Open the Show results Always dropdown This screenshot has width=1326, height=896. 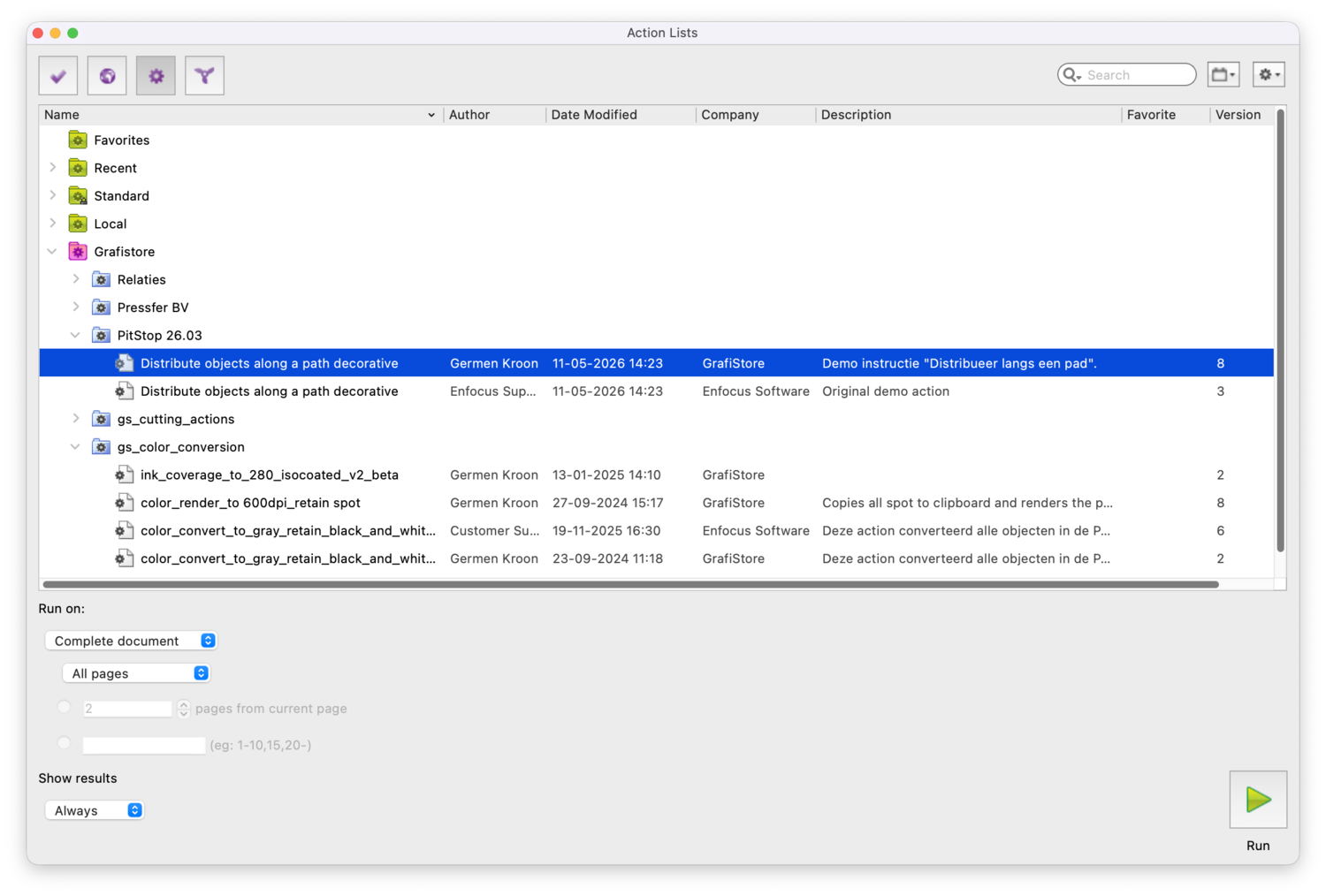[94, 810]
